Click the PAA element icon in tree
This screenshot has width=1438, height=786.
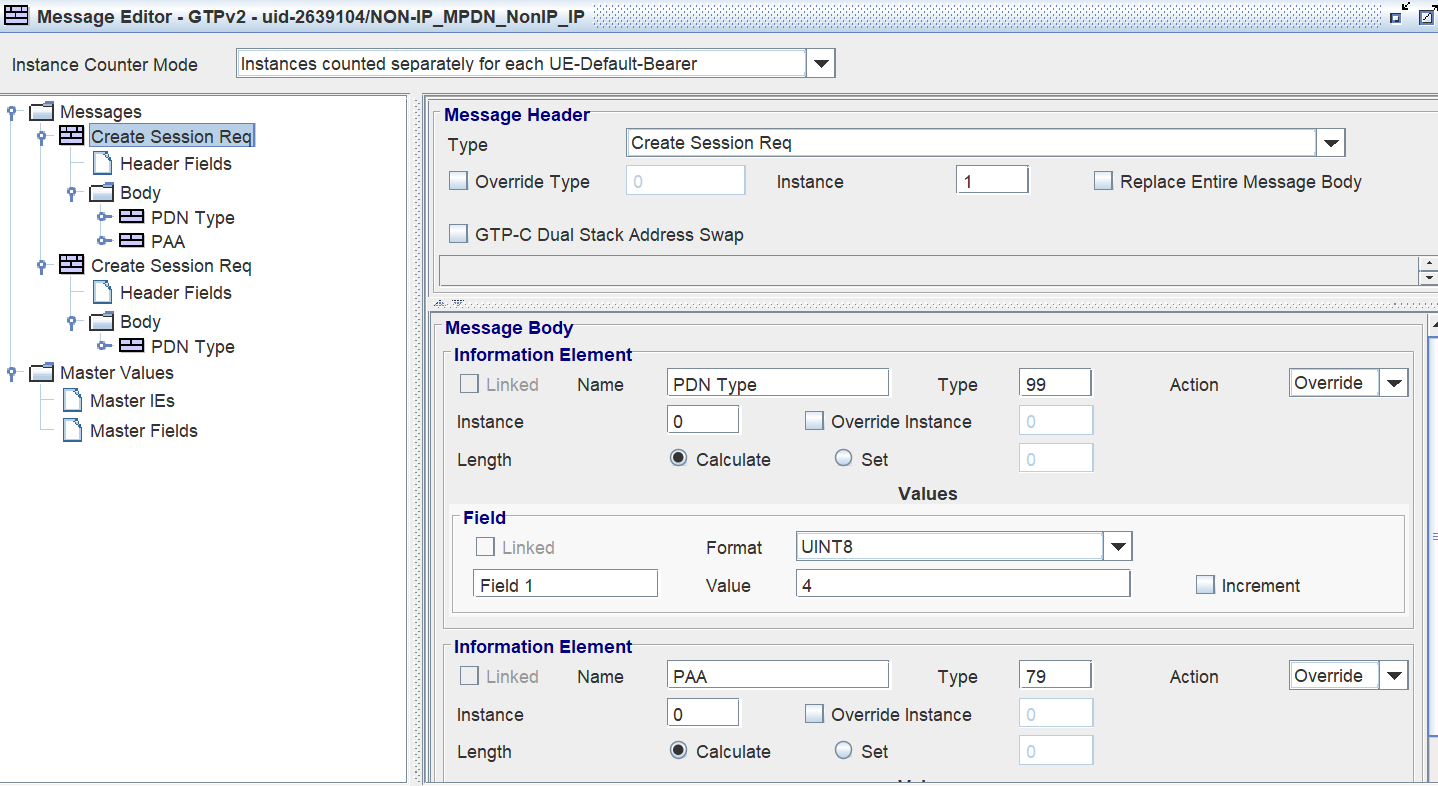[x=131, y=241]
